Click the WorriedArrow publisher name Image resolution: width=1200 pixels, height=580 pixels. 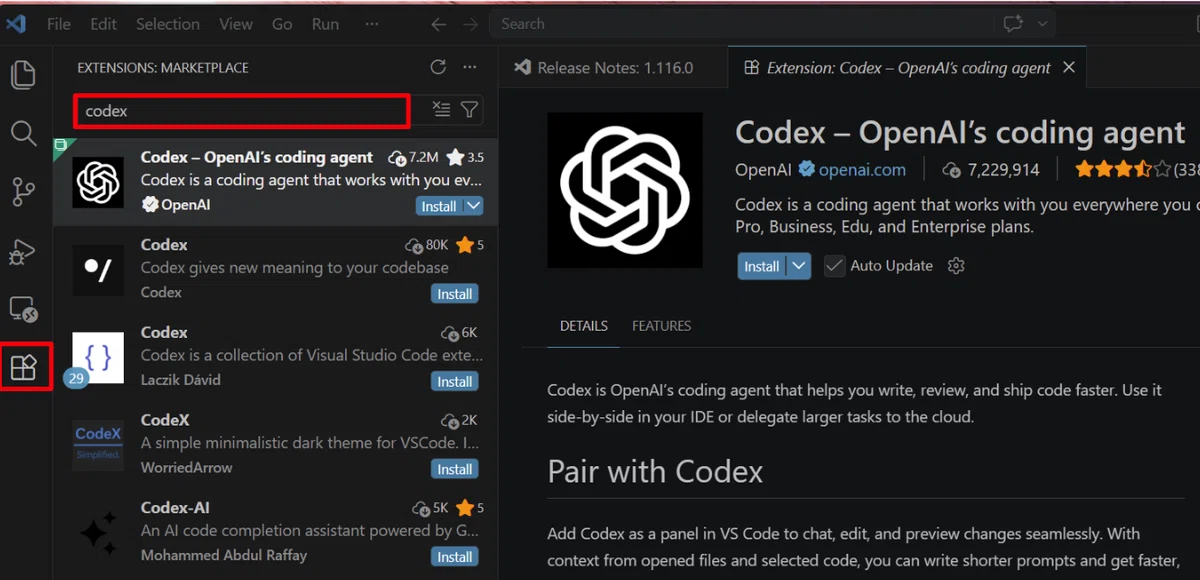(x=186, y=467)
